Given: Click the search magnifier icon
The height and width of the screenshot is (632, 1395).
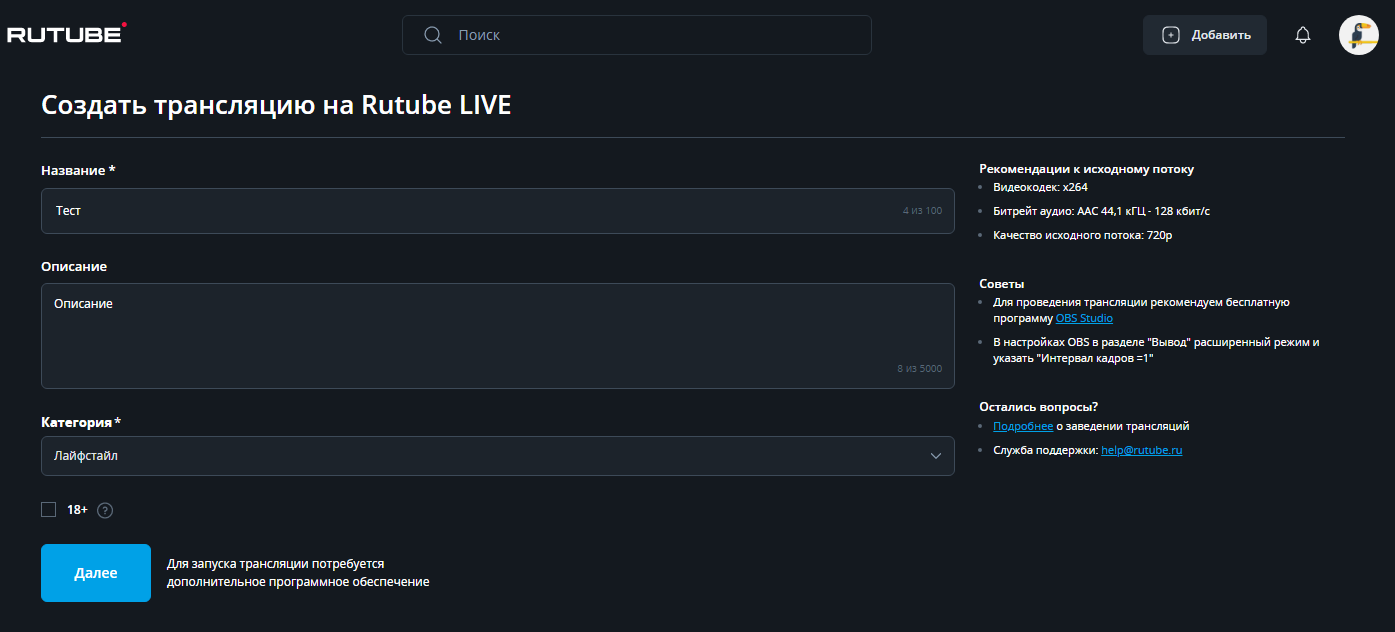Looking at the screenshot, I should [433, 35].
